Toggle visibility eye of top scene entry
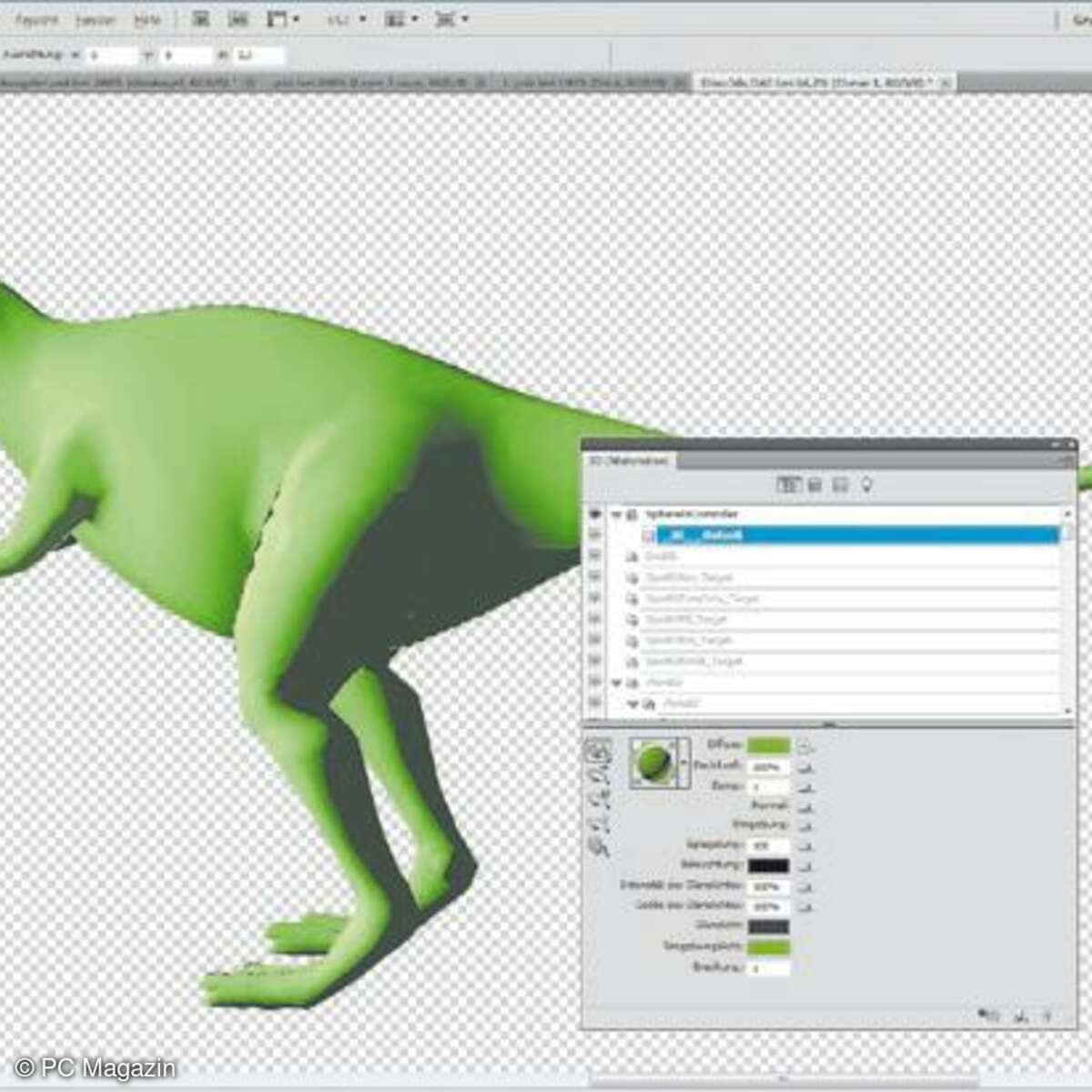The width and height of the screenshot is (1092, 1092). coord(595,514)
